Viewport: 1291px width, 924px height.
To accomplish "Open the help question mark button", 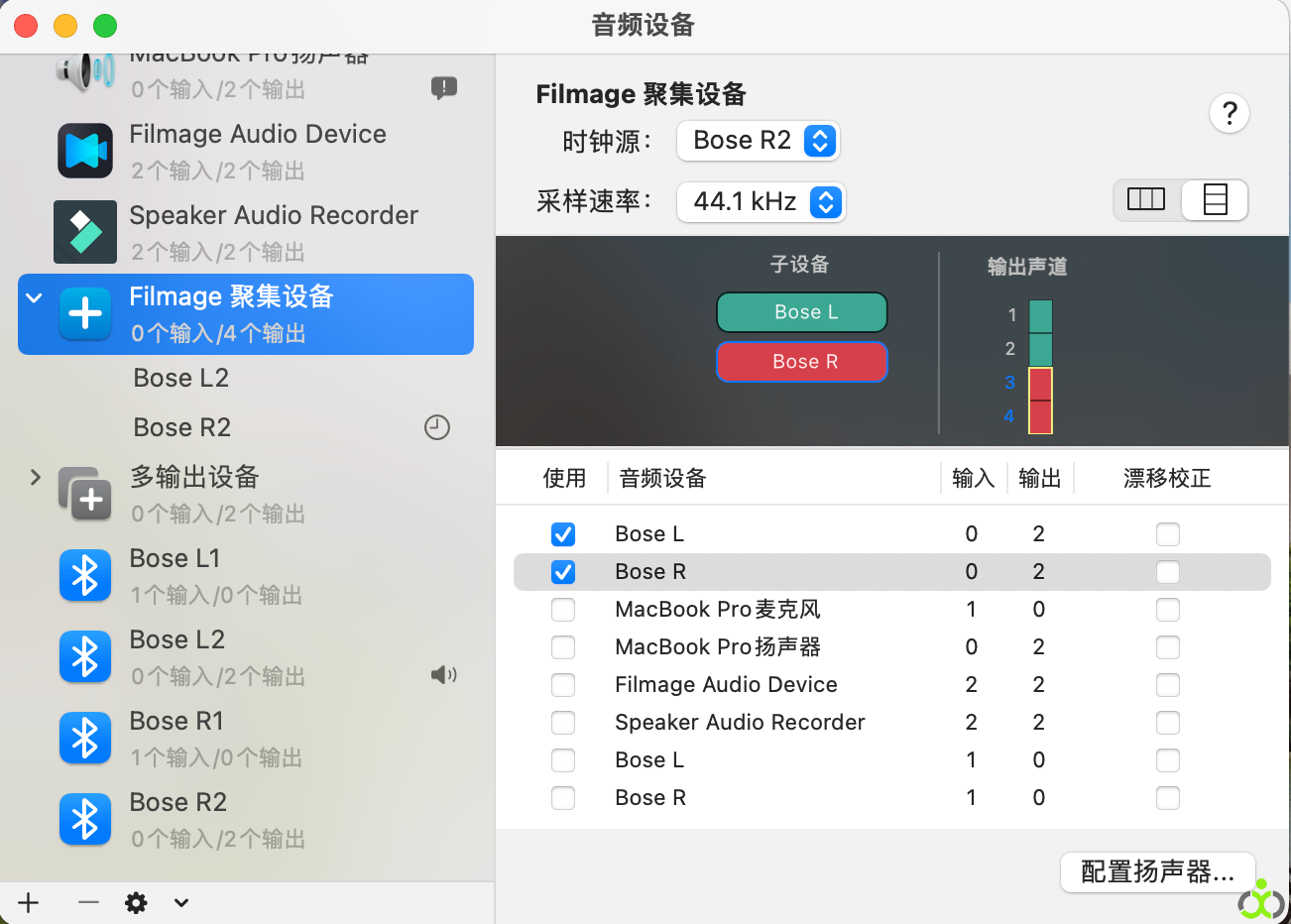I will pos(1230,113).
